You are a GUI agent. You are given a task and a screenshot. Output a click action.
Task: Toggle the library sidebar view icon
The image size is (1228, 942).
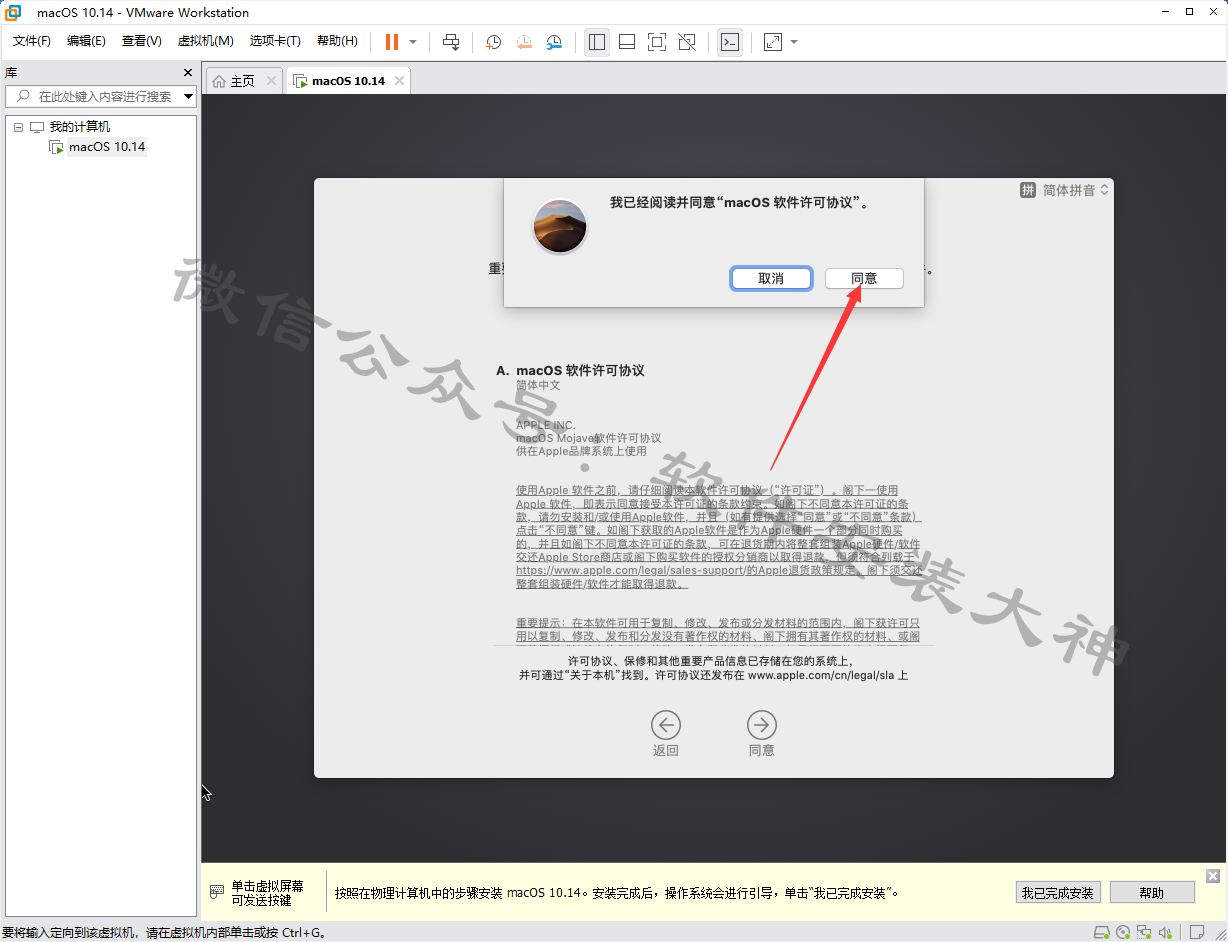(x=597, y=42)
